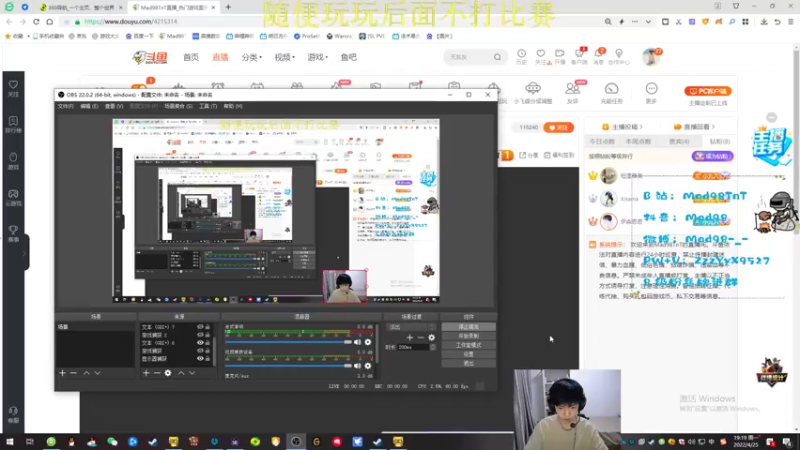Mute second audio track in OBS mixer
Viewport: 800px width, 450px height.
[358, 366]
